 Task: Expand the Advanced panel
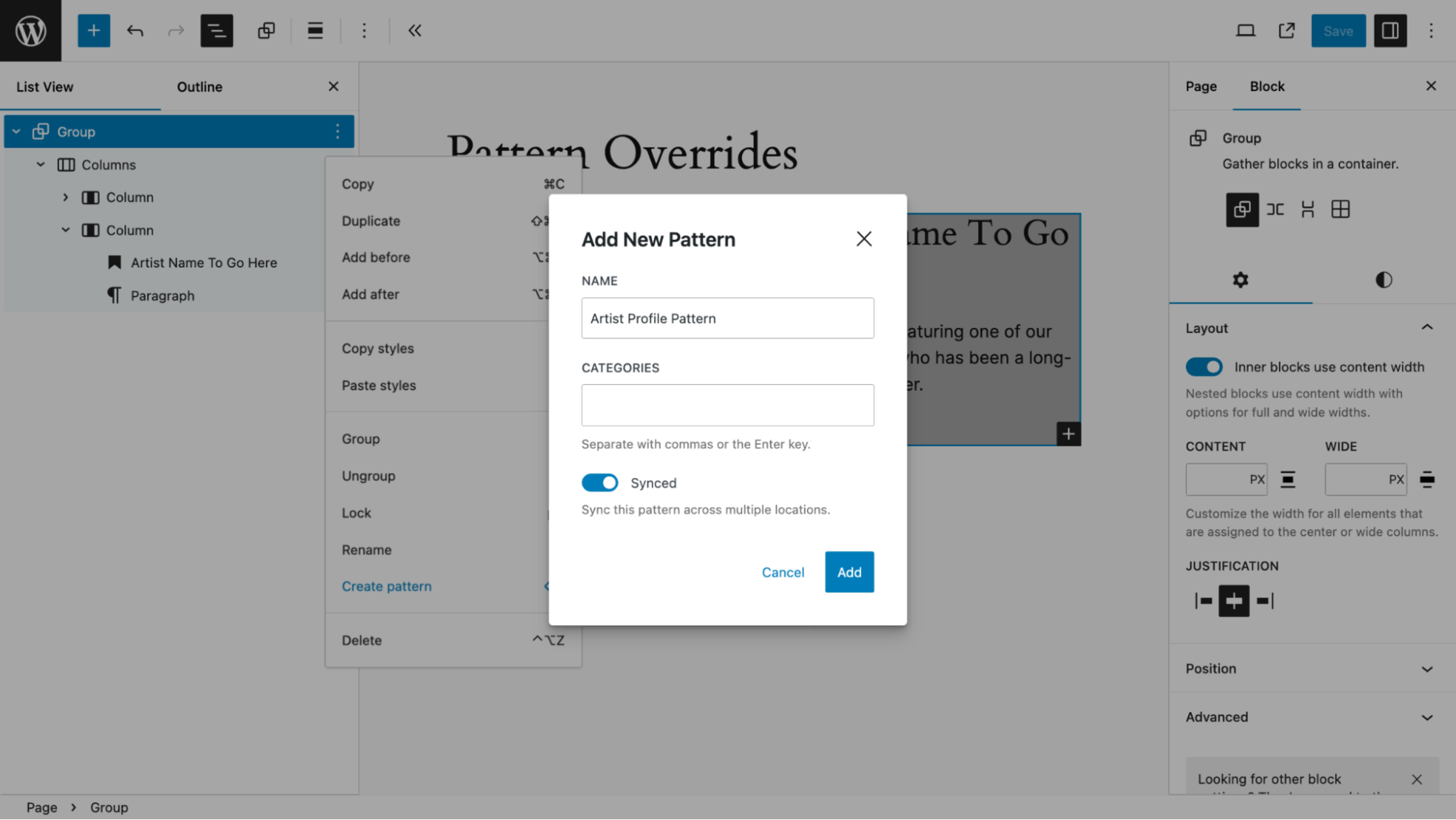1310,717
